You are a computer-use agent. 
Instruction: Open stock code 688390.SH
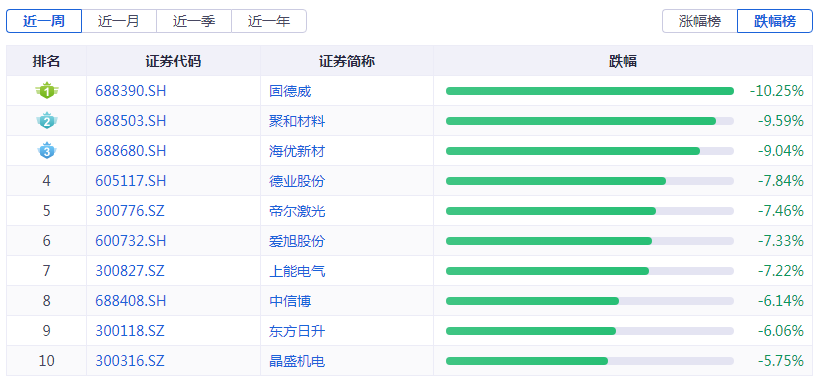pyautogui.click(x=131, y=91)
